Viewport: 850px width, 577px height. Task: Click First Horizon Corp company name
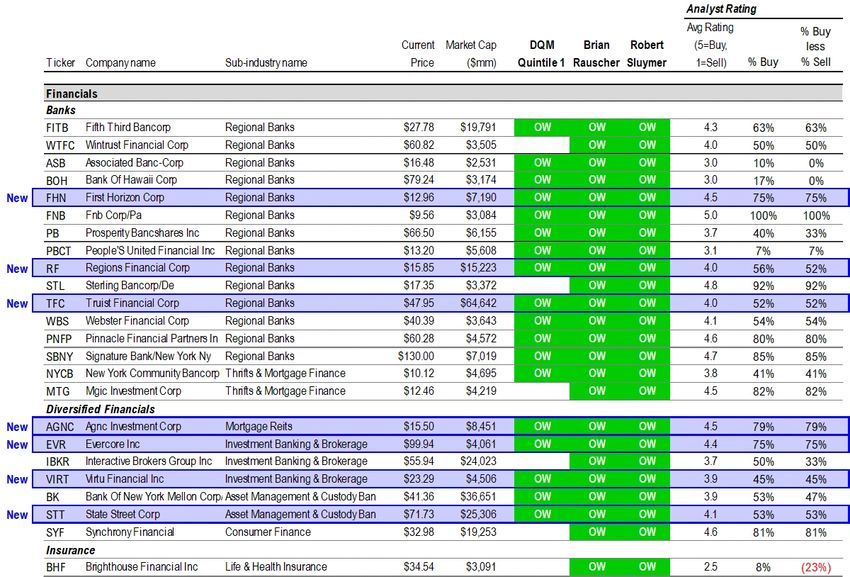[x=125, y=197]
